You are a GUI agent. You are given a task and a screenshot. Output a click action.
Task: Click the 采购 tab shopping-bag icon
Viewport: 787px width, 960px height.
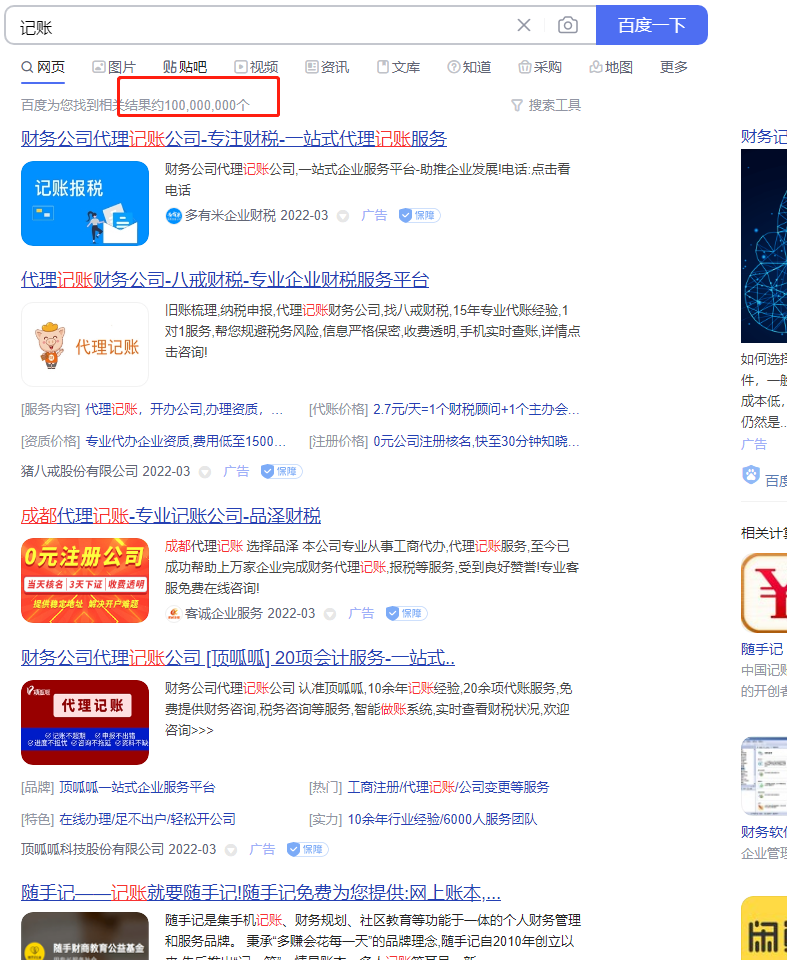point(525,67)
